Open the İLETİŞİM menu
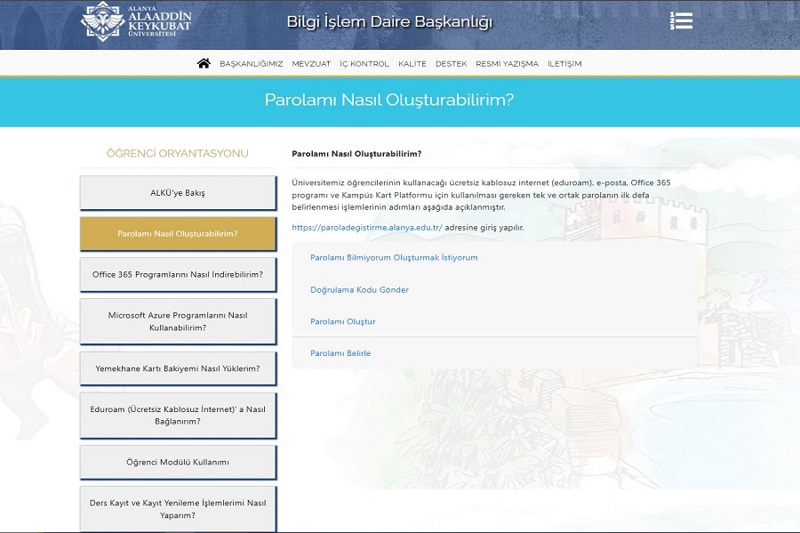Image resolution: width=800 pixels, height=533 pixels. [564, 64]
